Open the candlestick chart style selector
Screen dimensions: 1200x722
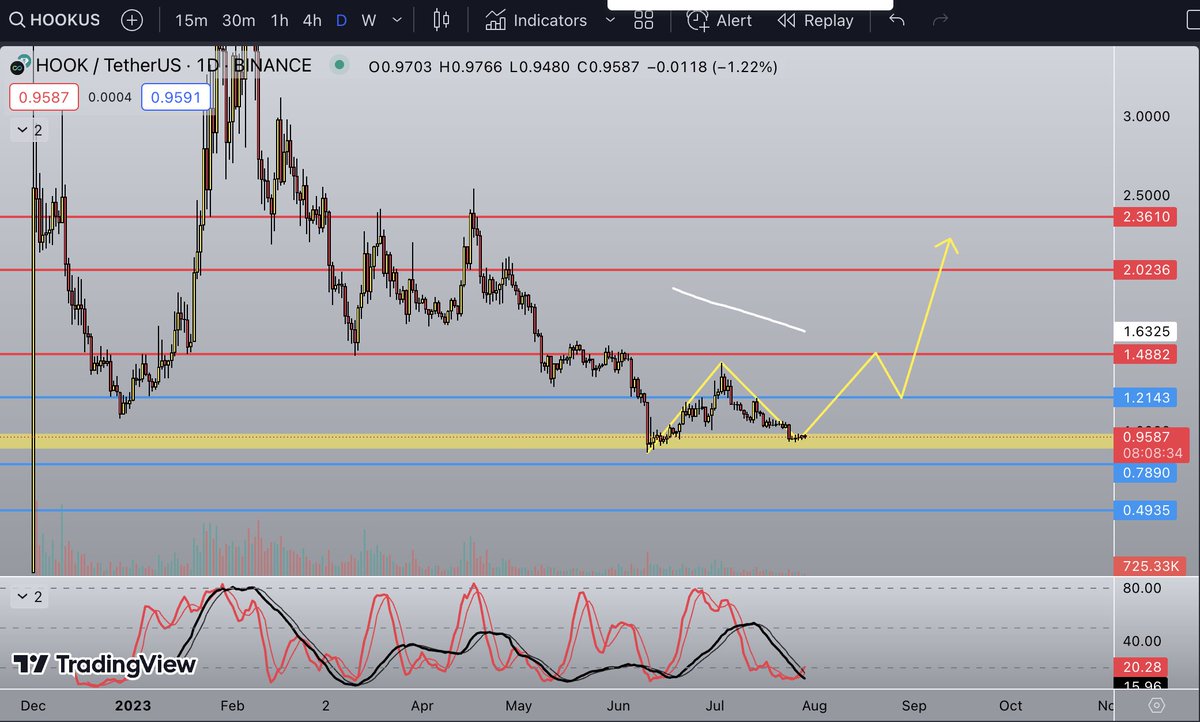440,20
